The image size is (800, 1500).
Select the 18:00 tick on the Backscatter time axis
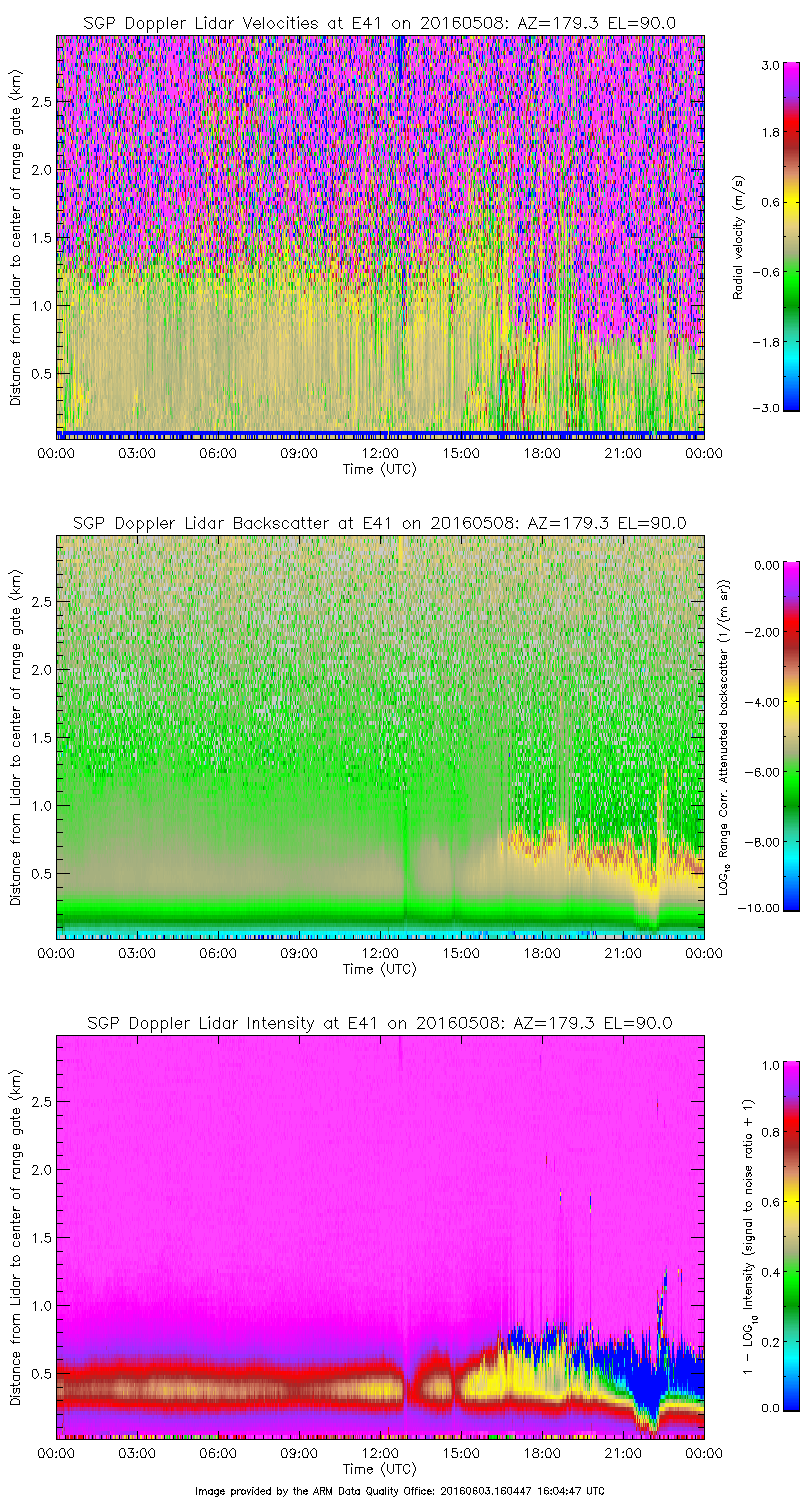[542, 953]
